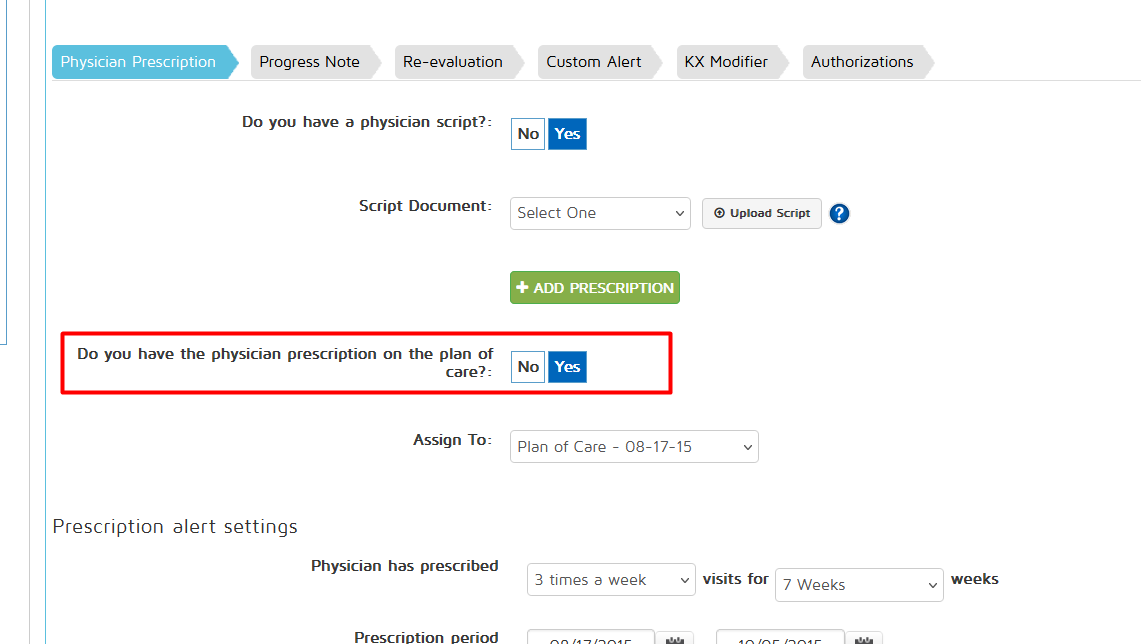This screenshot has width=1141, height=644.
Task: Select Yes for physician script question
Action: point(567,134)
